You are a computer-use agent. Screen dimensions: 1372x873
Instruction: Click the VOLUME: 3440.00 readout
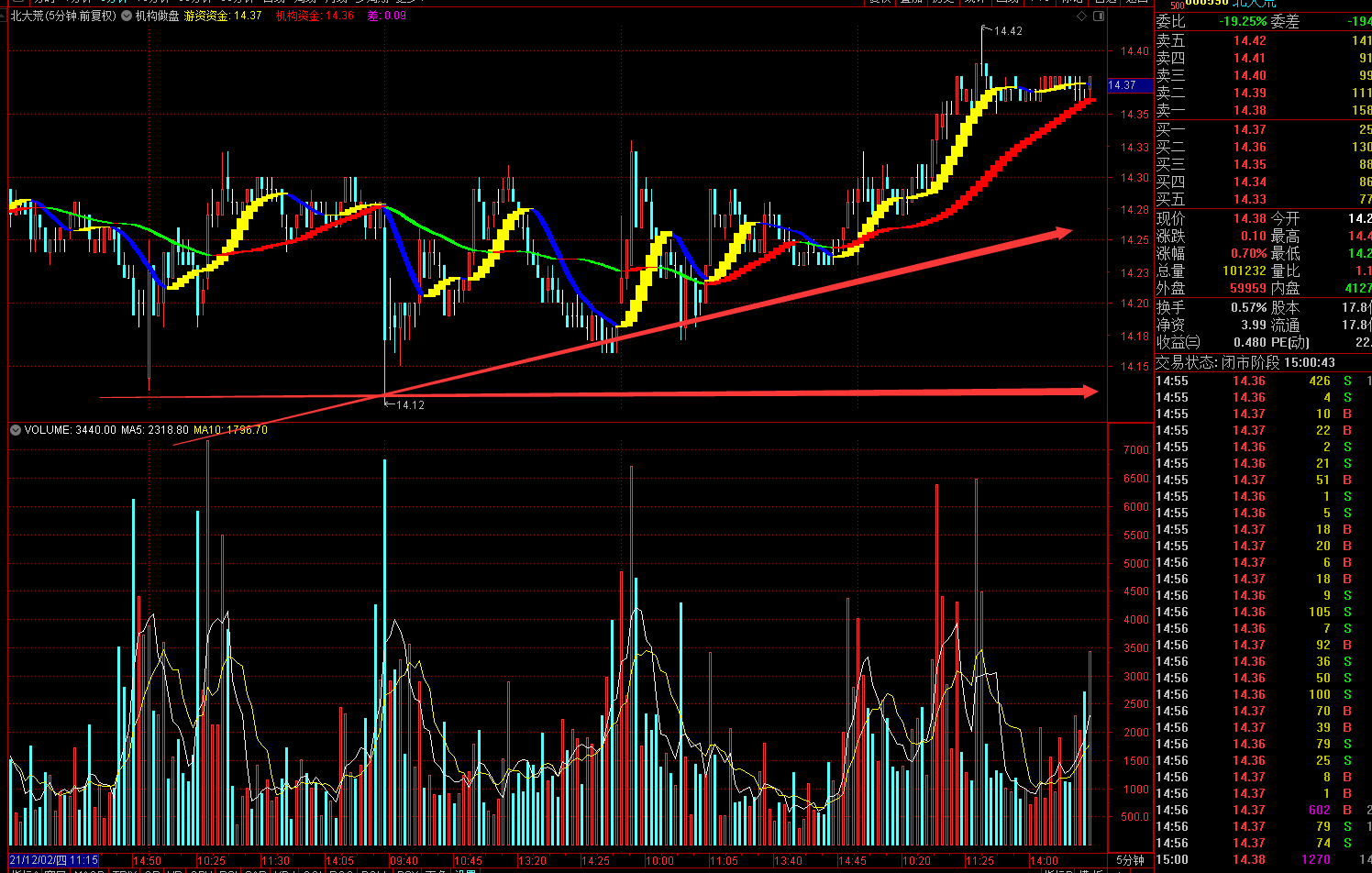coord(70,430)
